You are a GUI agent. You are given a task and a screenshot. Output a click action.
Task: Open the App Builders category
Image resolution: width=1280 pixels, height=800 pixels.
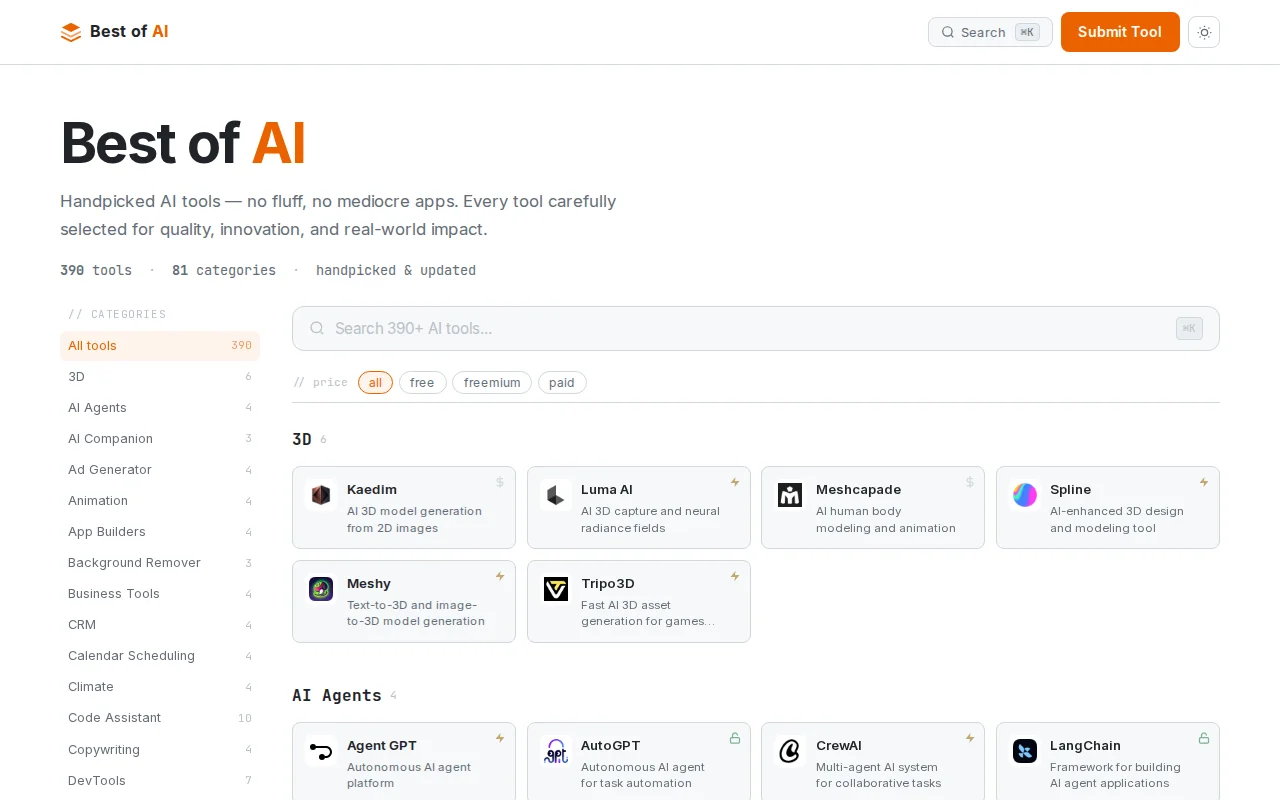(160, 532)
